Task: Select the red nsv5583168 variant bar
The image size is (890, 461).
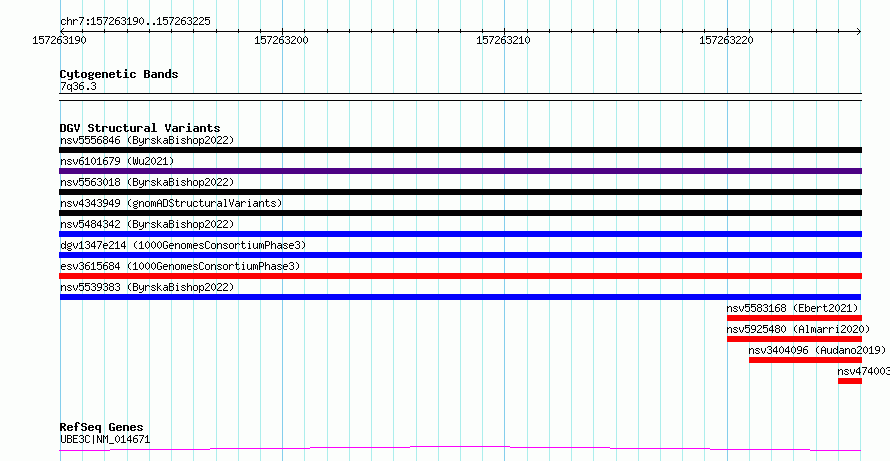Action: pyautogui.click(x=795, y=318)
